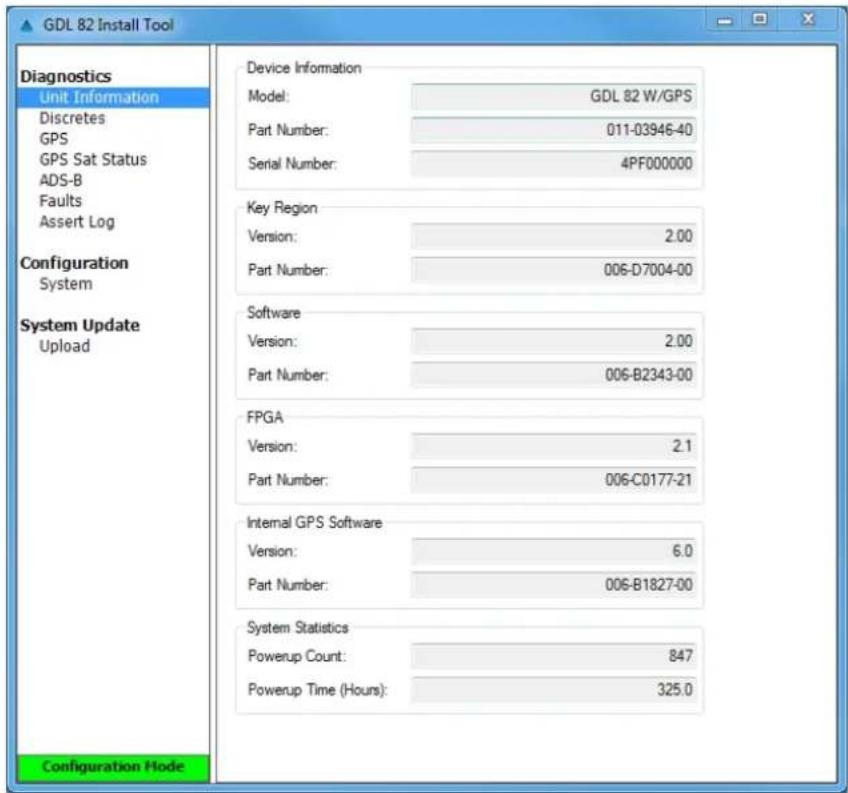The height and width of the screenshot is (793, 848).
Task: Open the GPS diagnostics page
Action: [54, 138]
